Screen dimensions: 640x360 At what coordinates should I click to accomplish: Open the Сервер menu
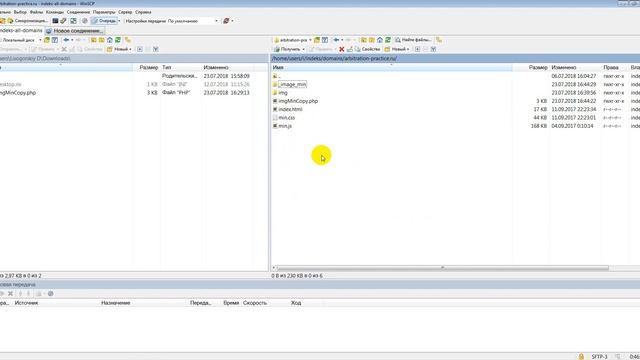coord(125,12)
